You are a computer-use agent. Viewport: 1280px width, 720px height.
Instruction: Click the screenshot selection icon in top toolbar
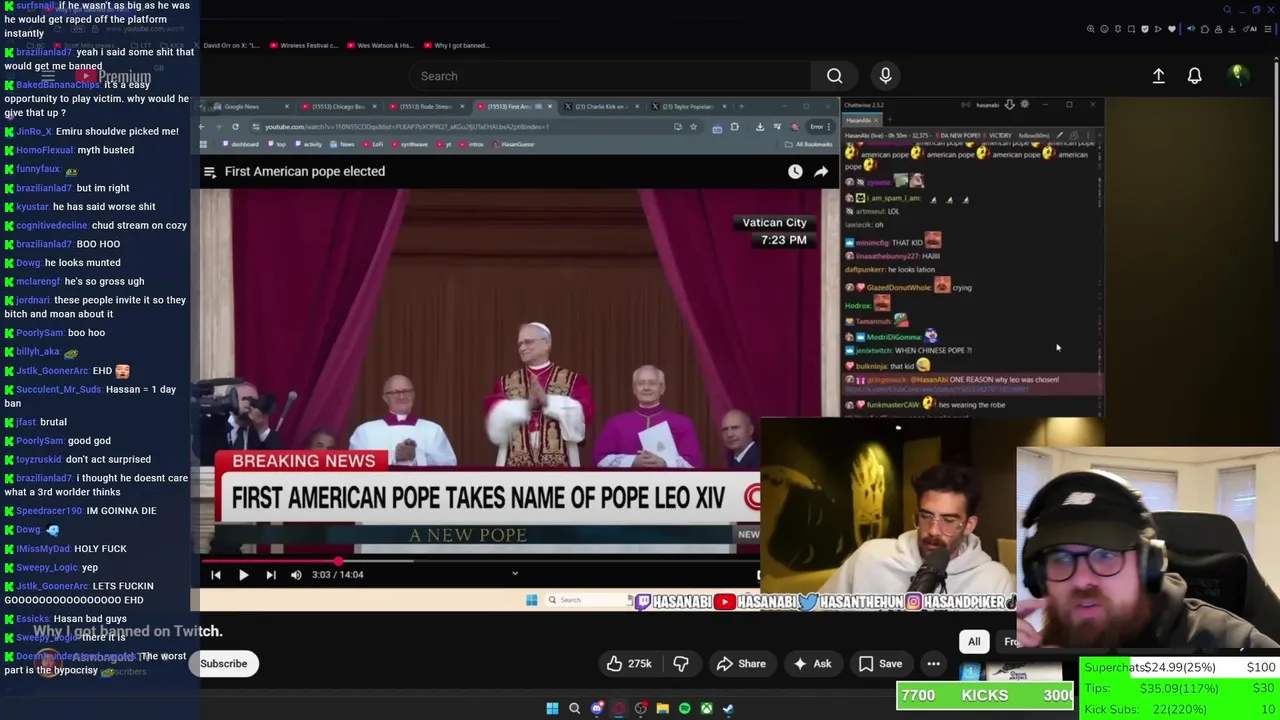(x=1131, y=29)
